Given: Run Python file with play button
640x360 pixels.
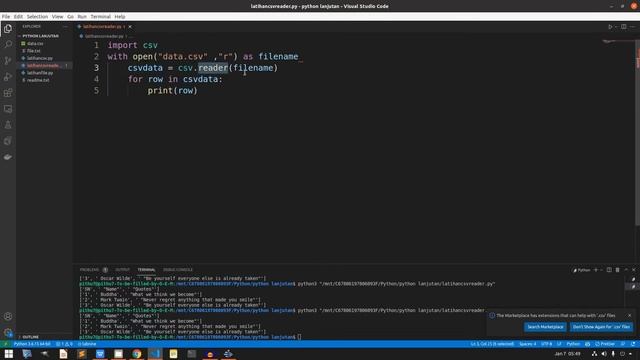Looking at the screenshot, I should pos(610,27).
